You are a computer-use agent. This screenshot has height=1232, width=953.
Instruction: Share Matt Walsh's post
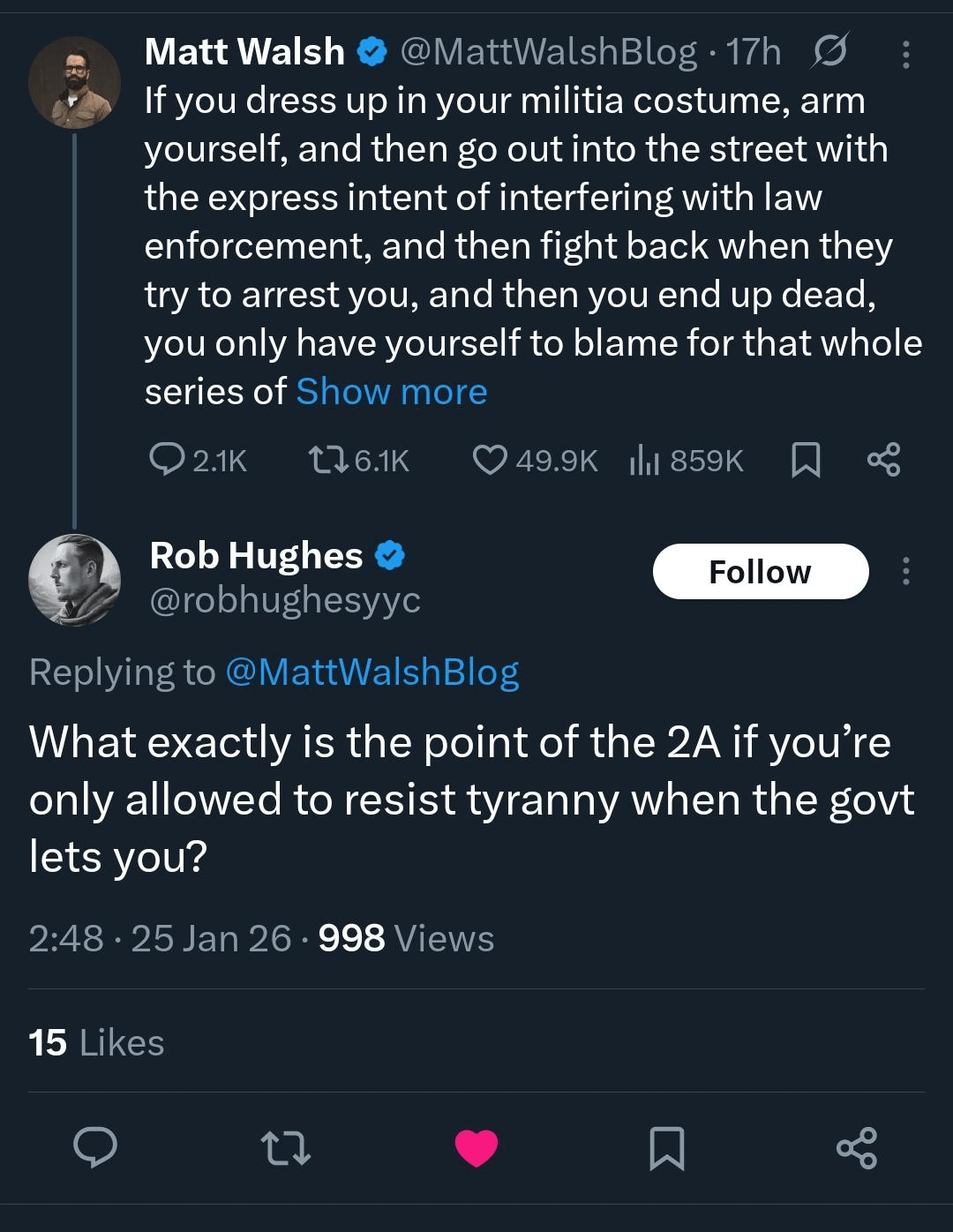click(x=883, y=460)
